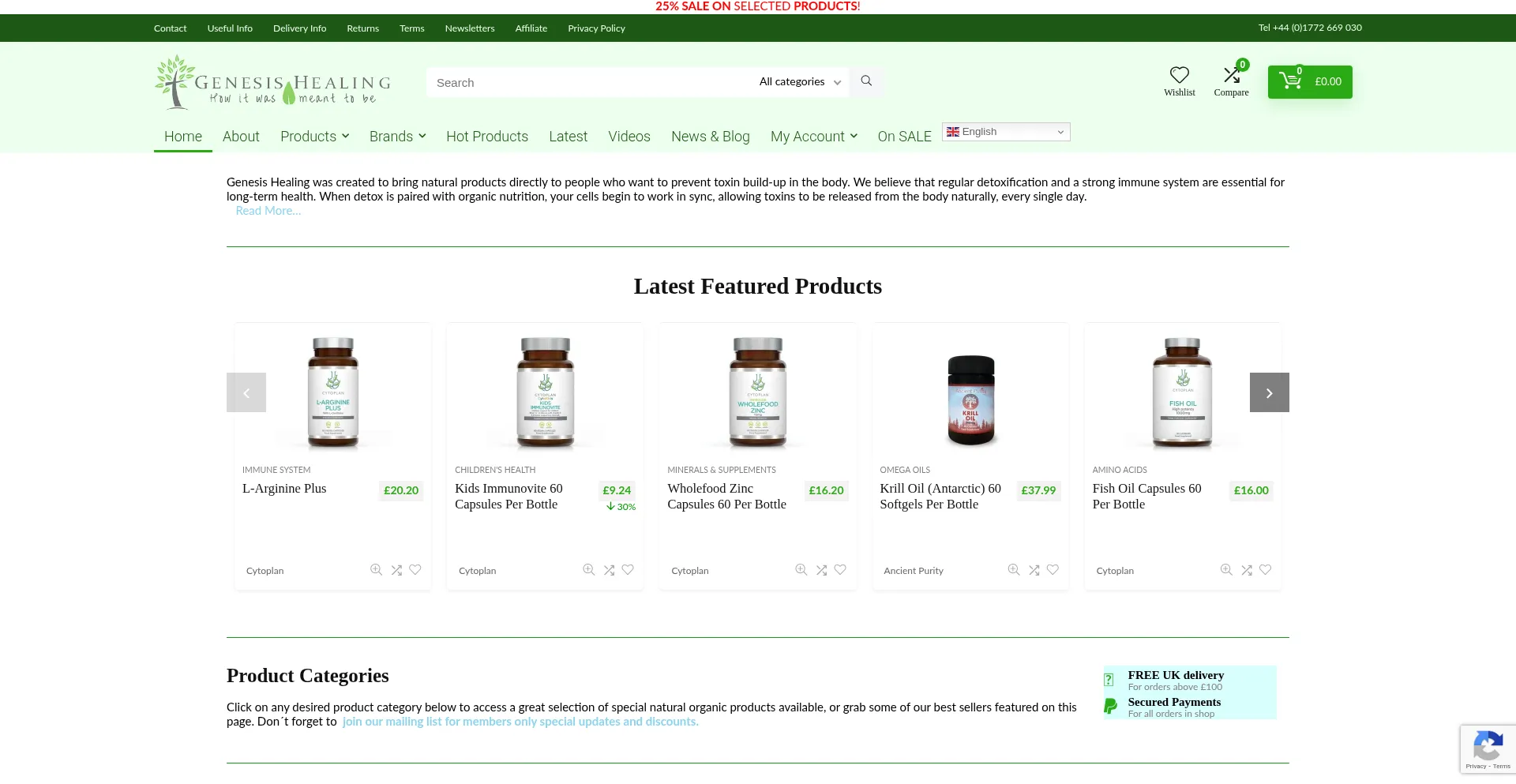Open the OMEGA OILS category label
The width and height of the screenshot is (1516, 784).
tap(905, 470)
